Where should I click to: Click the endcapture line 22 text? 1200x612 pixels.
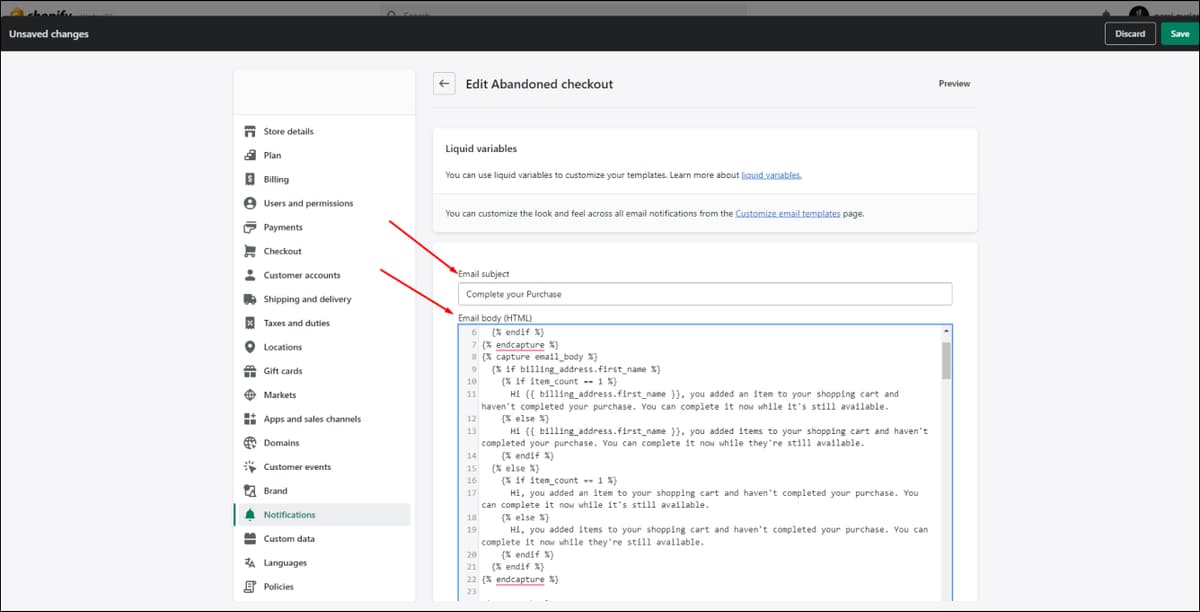pos(520,579)
